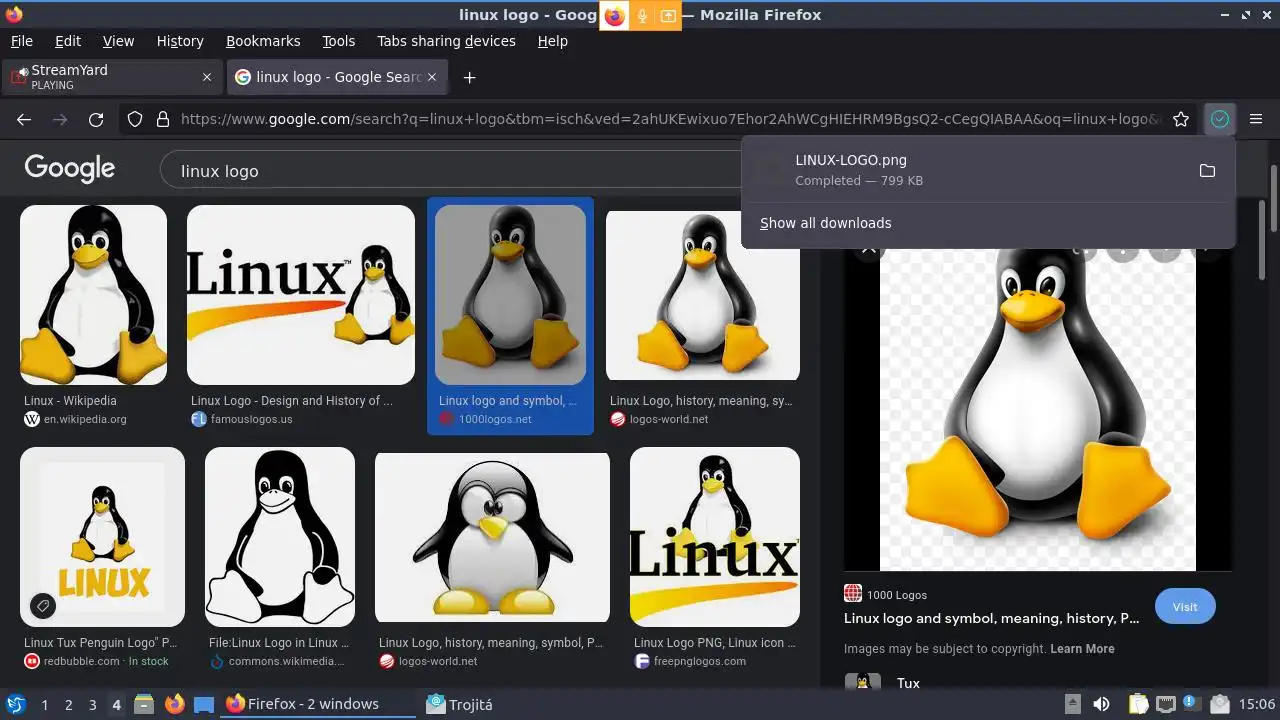Screen dimensions: 1280x720
Task: Toggle the downloads toolbar button
Action: 1219,119
